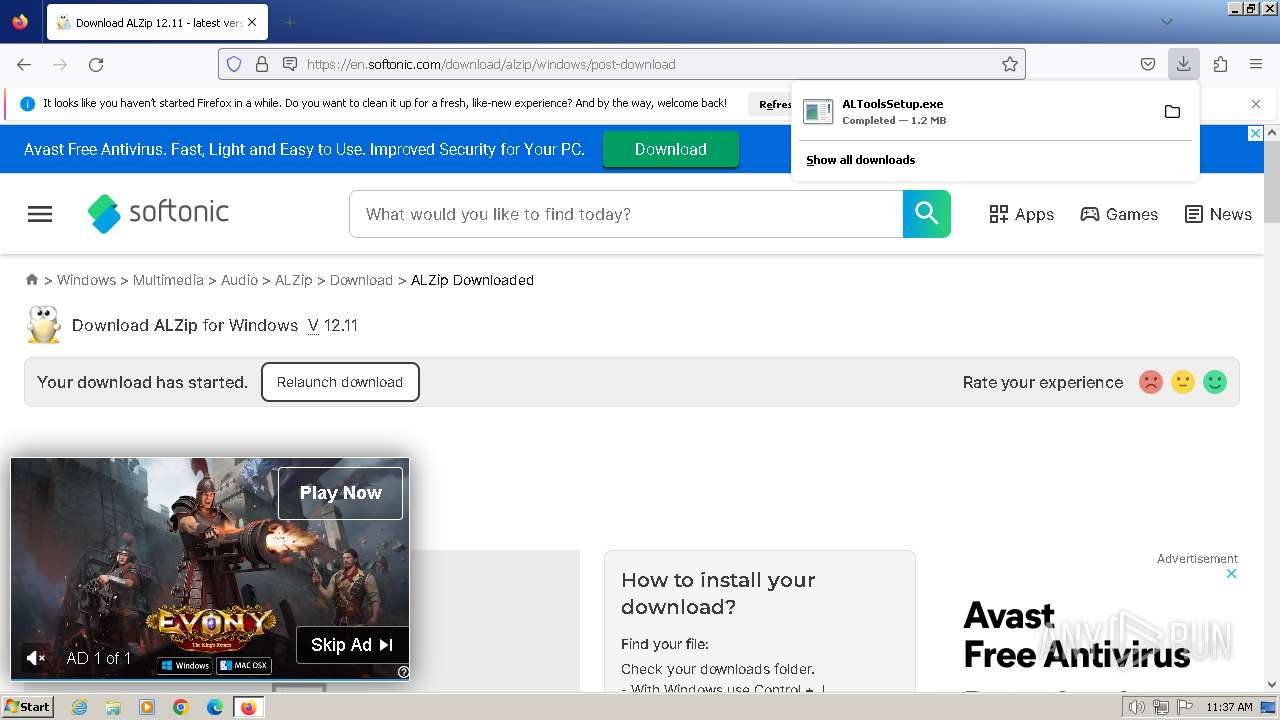This screenshot has height=720, width=1280.
Task: Open a new browser tab
Action: click(x=289, y=22)
